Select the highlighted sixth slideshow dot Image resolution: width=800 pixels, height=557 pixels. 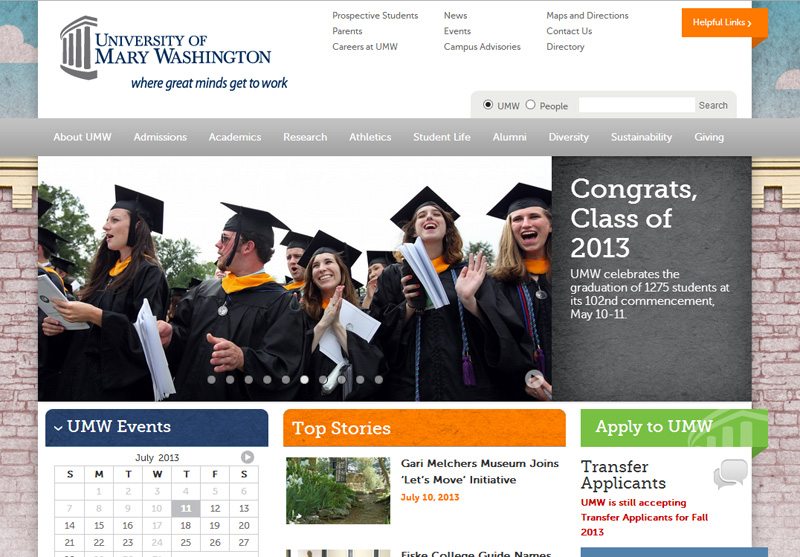(304, 379)
